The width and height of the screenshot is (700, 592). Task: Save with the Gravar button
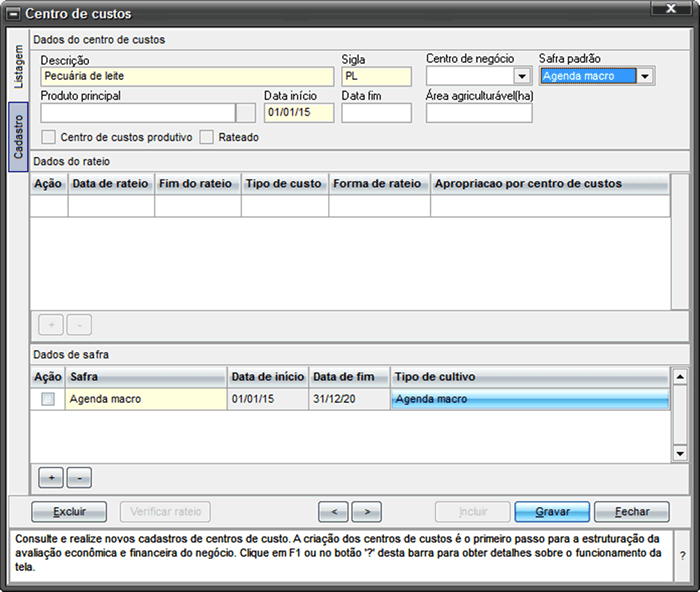point(552,512)
